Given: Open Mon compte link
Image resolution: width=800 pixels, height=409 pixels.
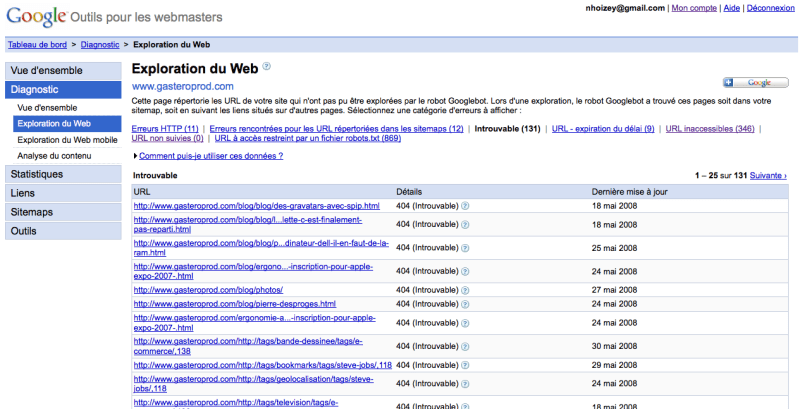Looking at the screenshot, I should pyautogui.click(x=694, y=8).
